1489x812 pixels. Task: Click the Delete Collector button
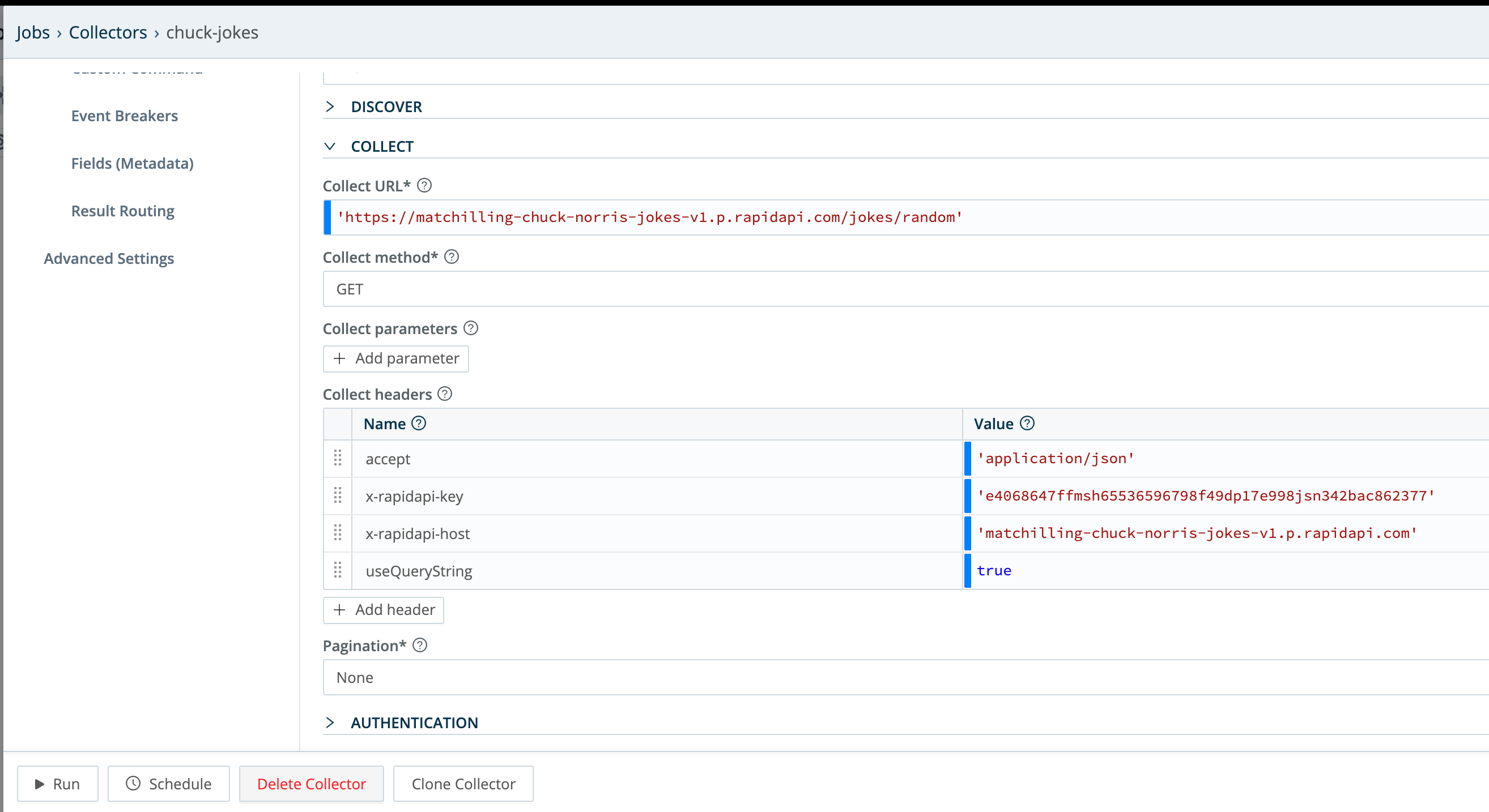click(312, 784)
